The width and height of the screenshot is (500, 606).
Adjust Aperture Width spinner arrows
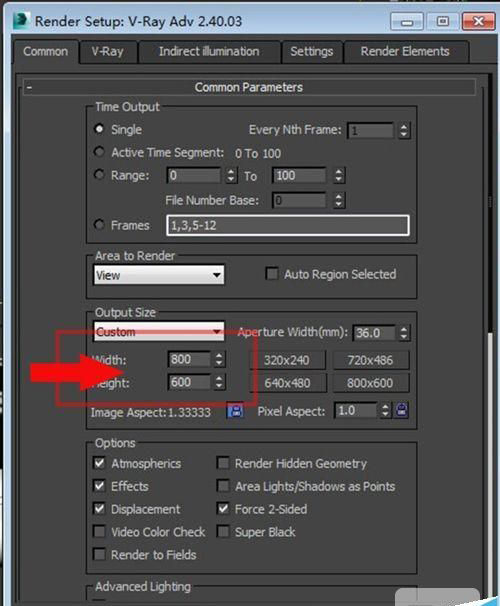[404, 333]
